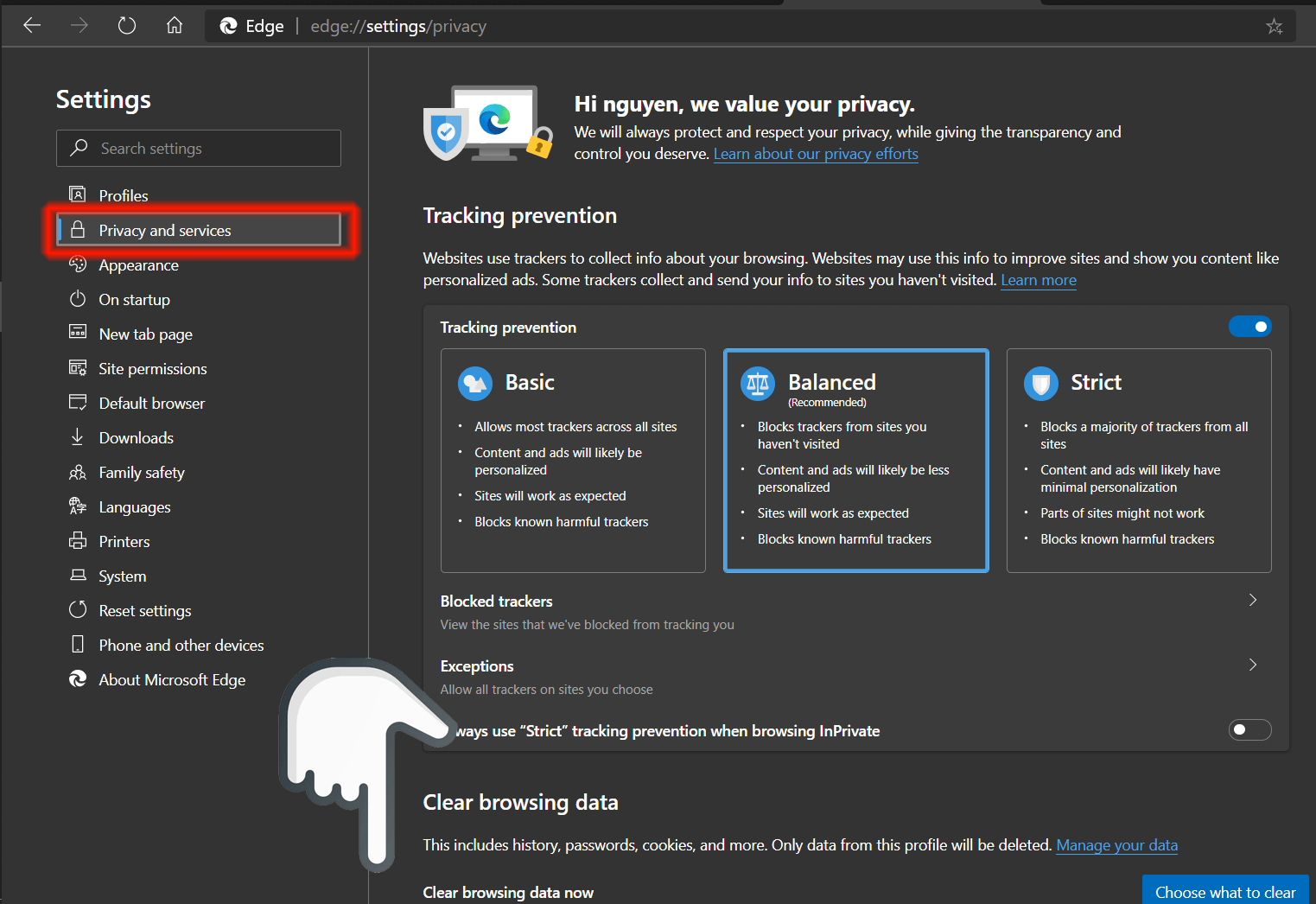
Task: Click the Default browser icon
Action: pyautogui.click(x=78, y=403)
